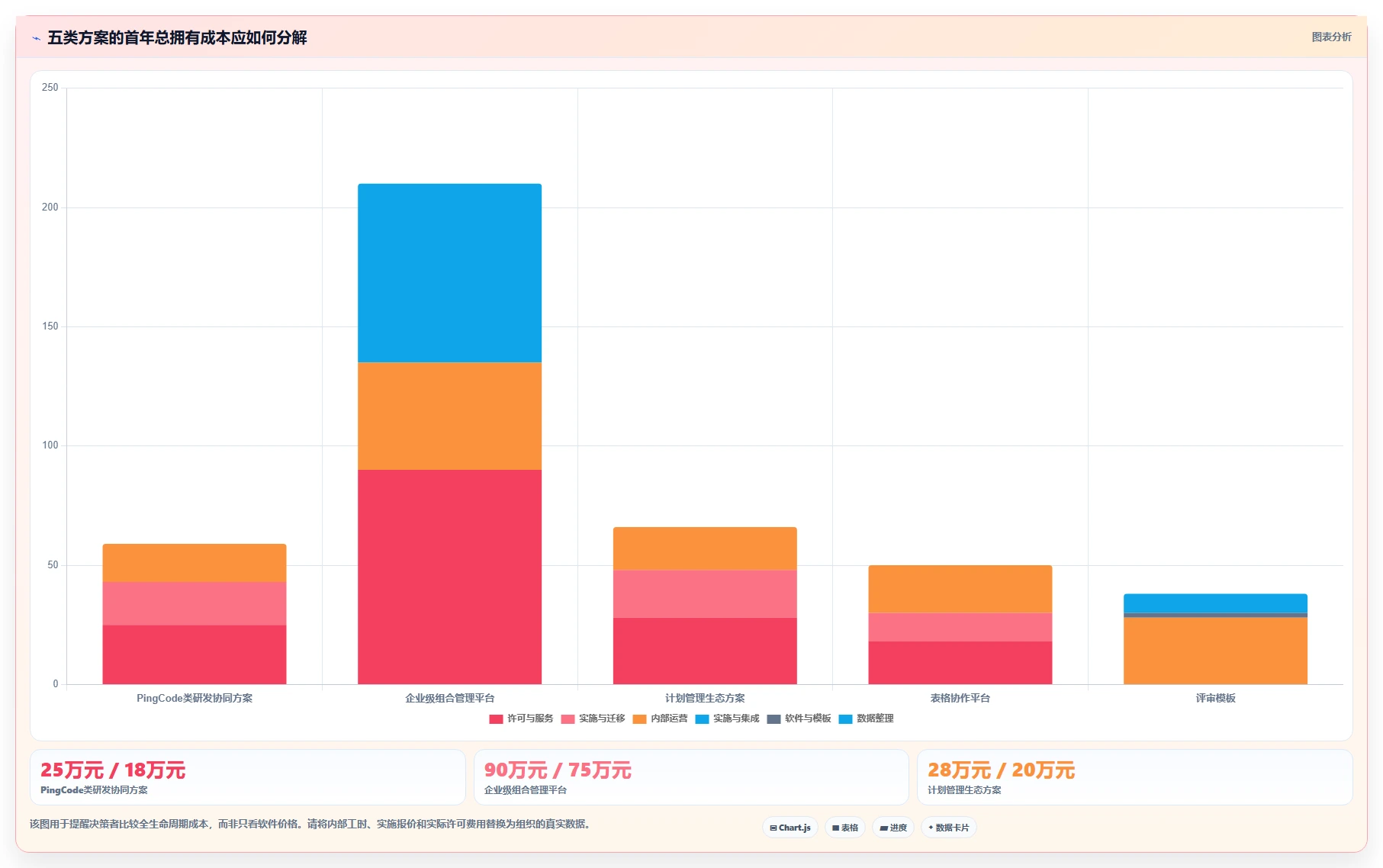Image resolution: width=1383 pixels, height=868 pixels.
Task: Click the 进度 tag
Action: (893, 828)
